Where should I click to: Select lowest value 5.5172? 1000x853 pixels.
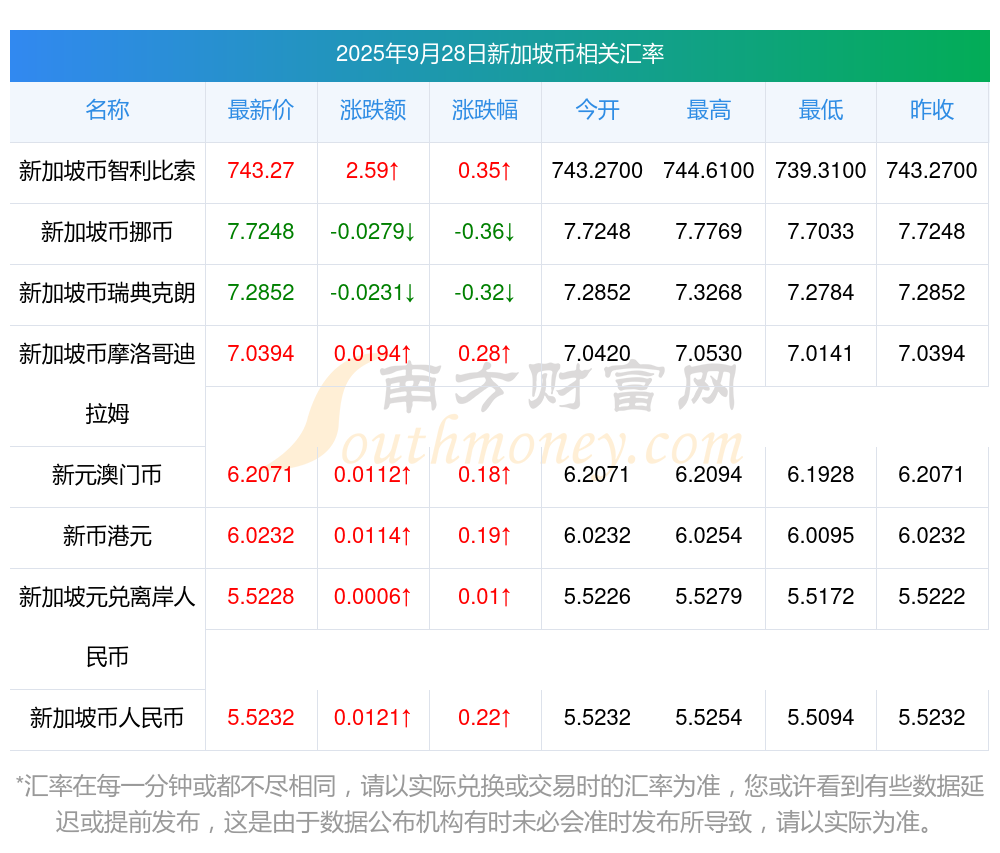click(820, 597)
